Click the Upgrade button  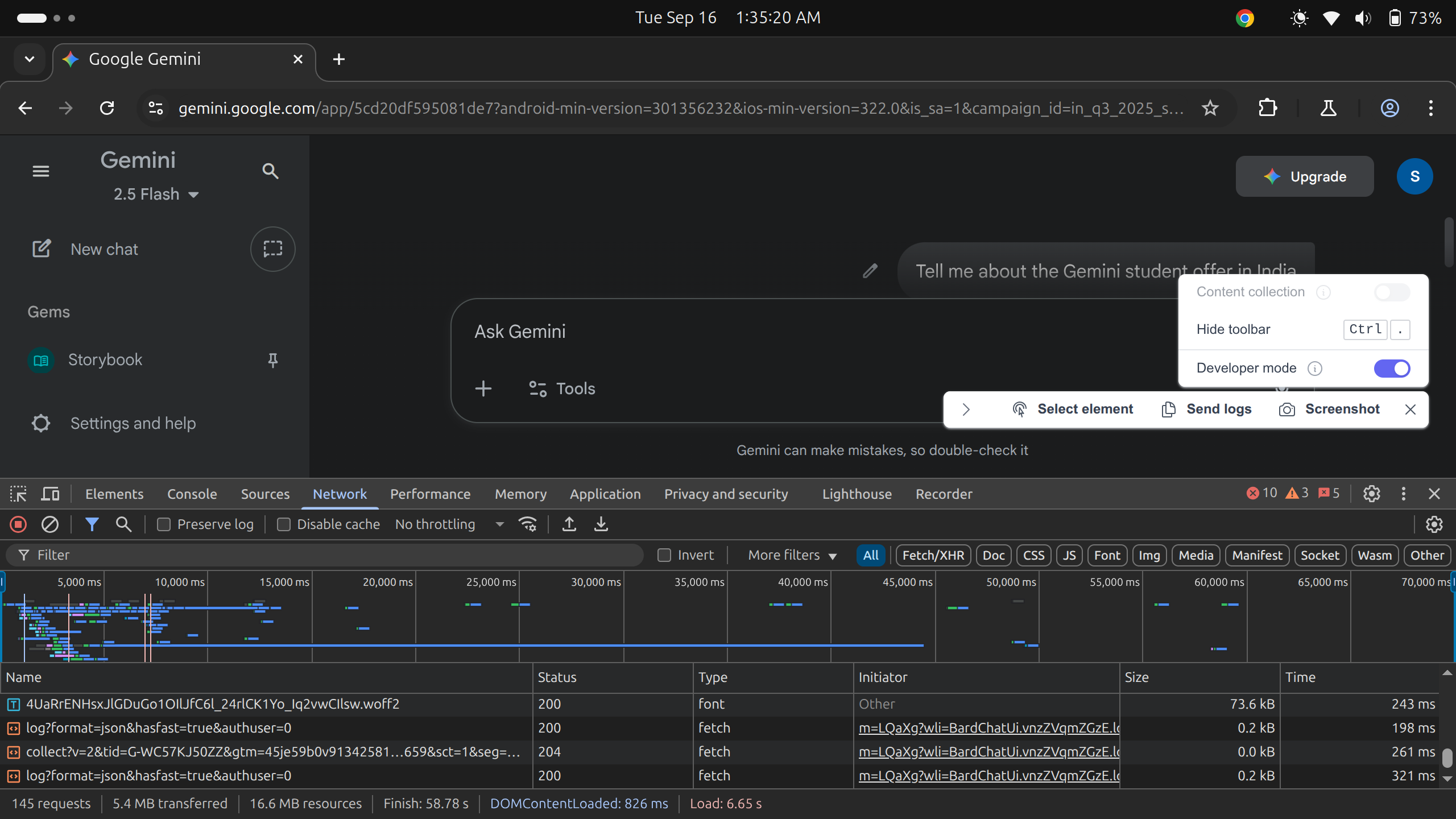click(1304, 176)
